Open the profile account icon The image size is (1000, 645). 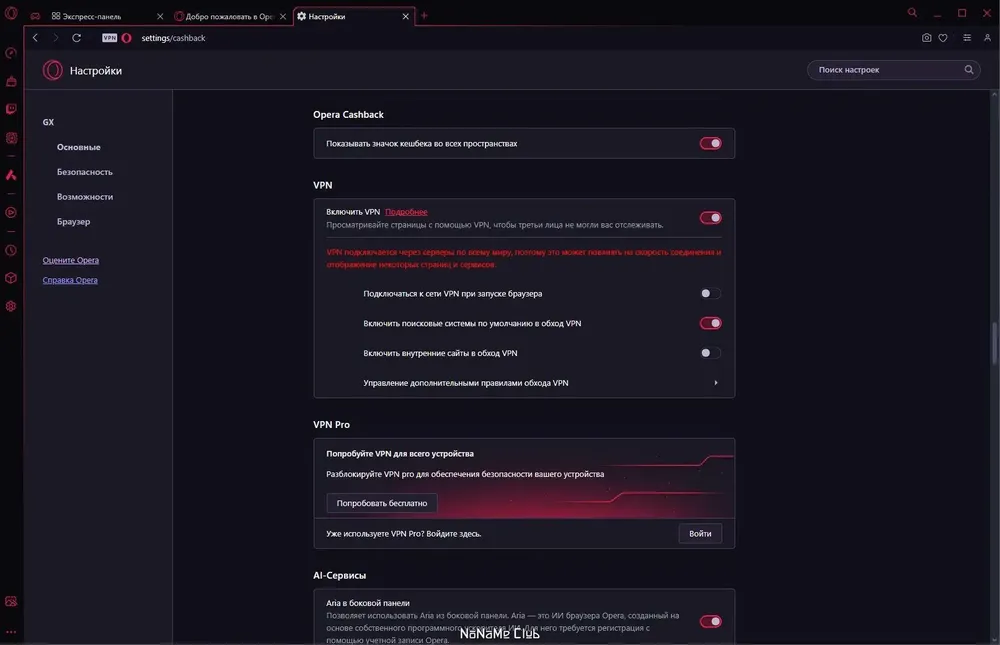tap(987, 38)
